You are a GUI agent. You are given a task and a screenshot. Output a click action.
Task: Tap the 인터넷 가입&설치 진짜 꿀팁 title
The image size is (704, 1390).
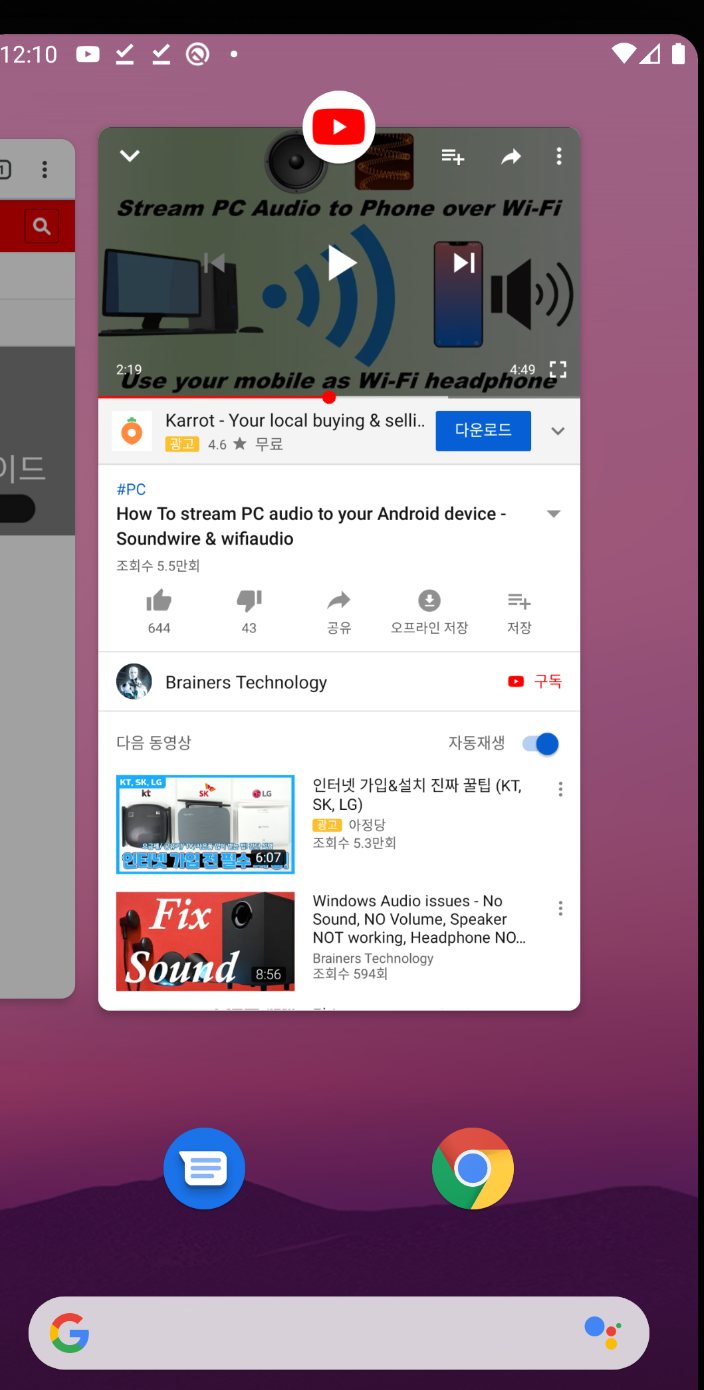coord(417,795)
